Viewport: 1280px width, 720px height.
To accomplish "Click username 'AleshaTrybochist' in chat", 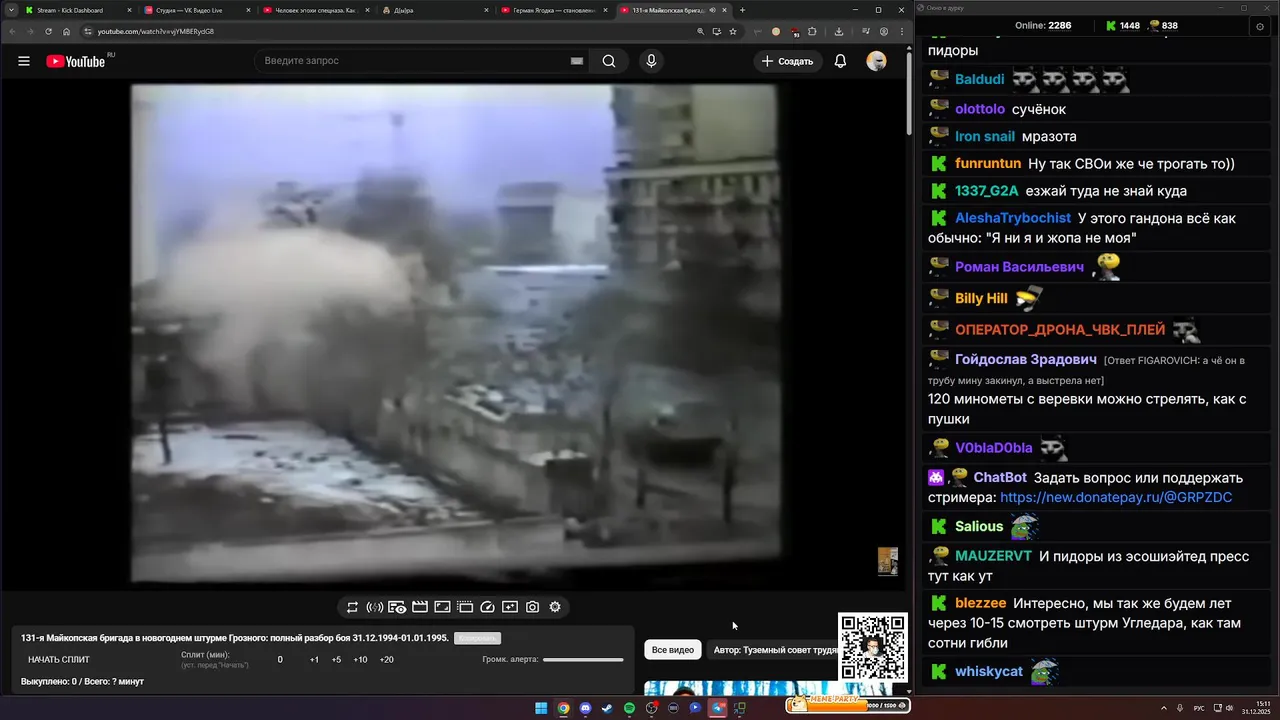I will [1013, 218].
